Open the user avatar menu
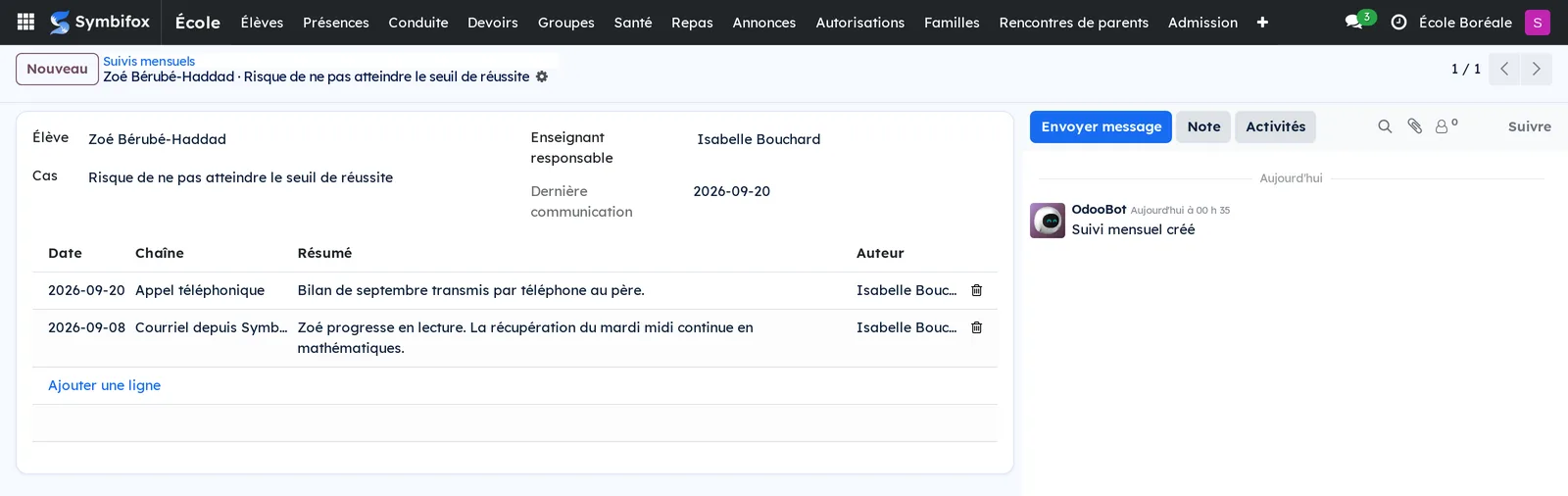This screenshot has width=1568, height=496. [1537, 22]
